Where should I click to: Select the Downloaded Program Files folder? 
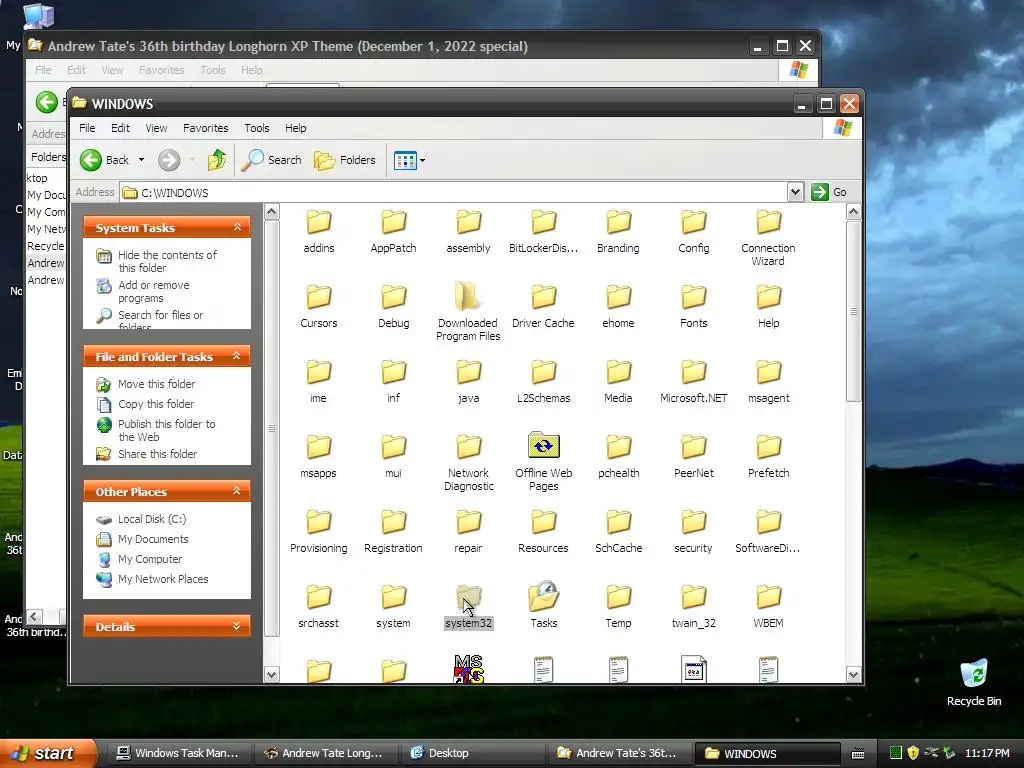coord(468,312)
